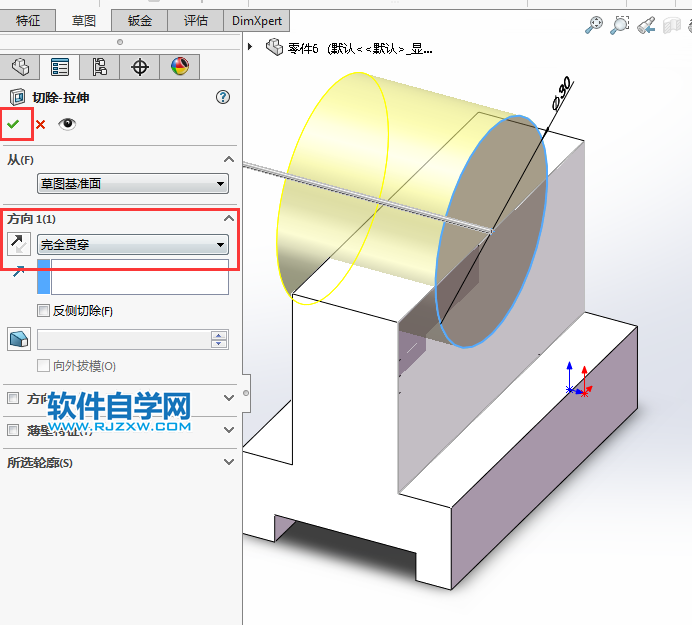Expand the thin feature section chevron

(x=229, y=430)
